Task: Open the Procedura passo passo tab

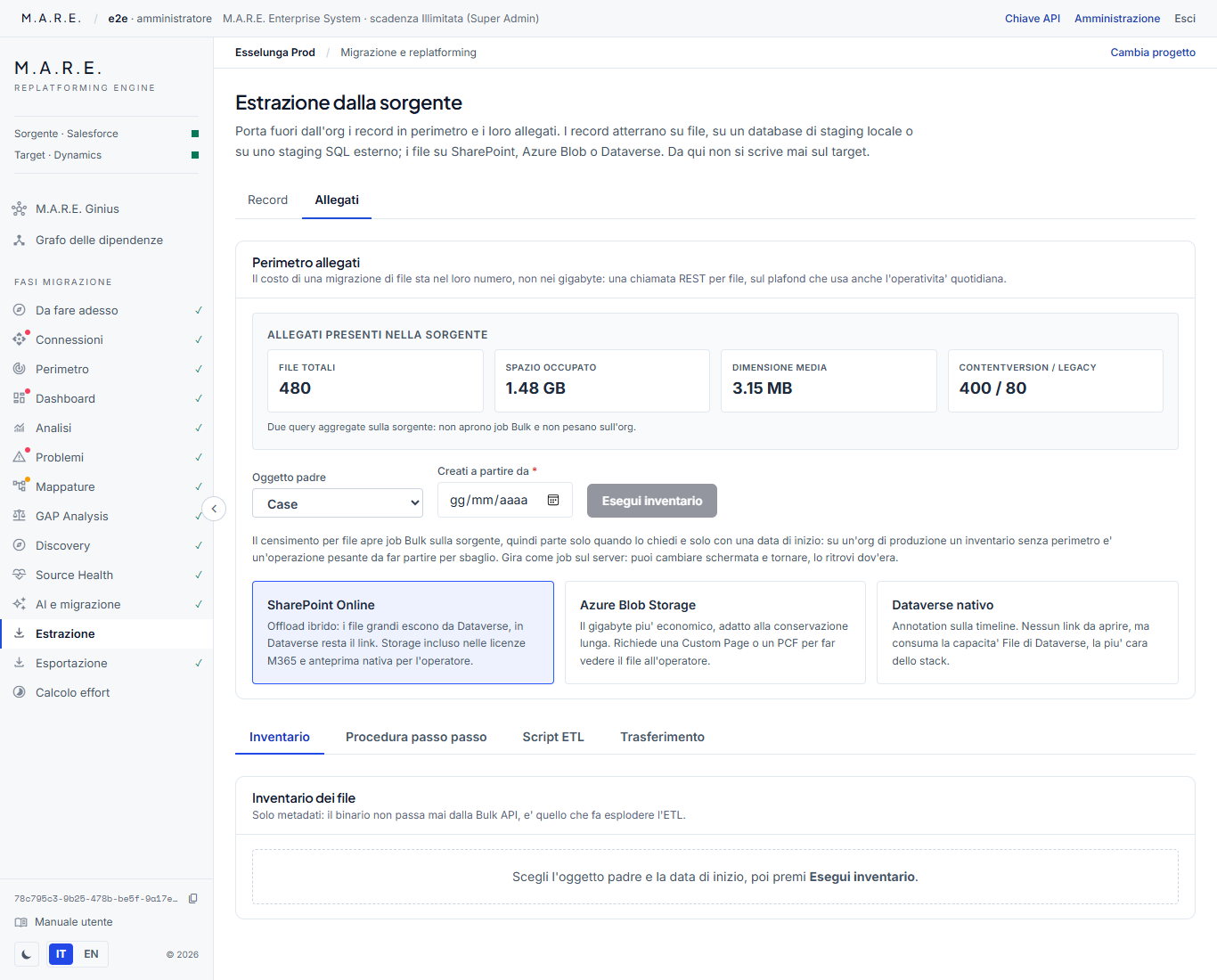Action: point(416,738)
